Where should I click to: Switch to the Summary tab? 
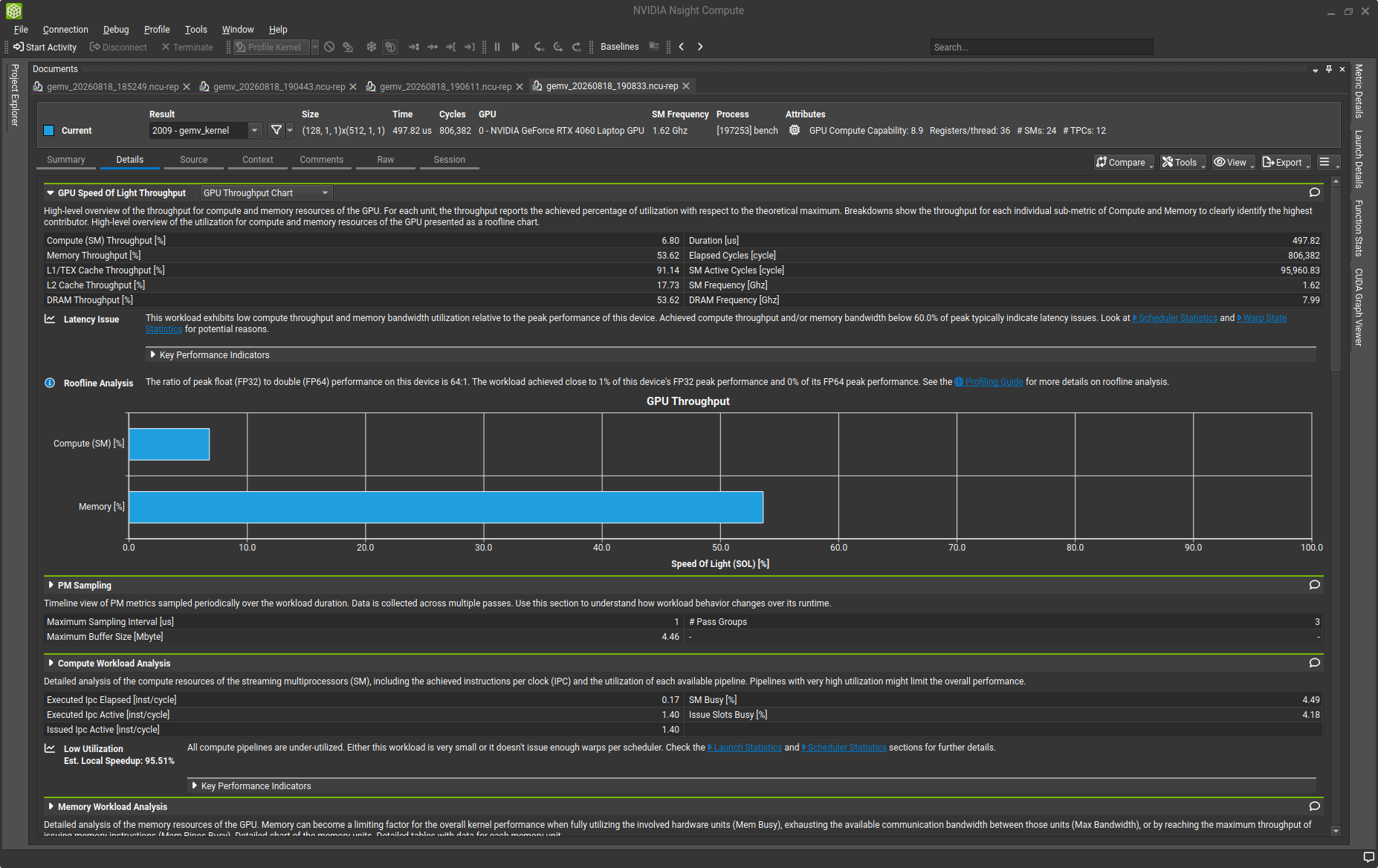[x=66, y=160]
